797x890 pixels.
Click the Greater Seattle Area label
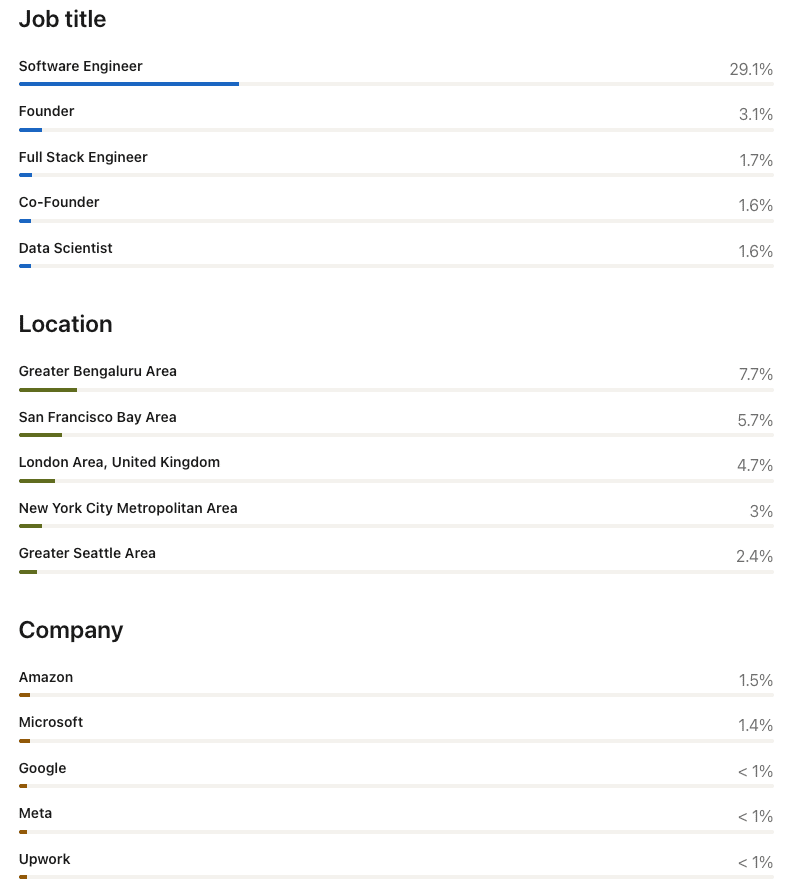[87, 553]
